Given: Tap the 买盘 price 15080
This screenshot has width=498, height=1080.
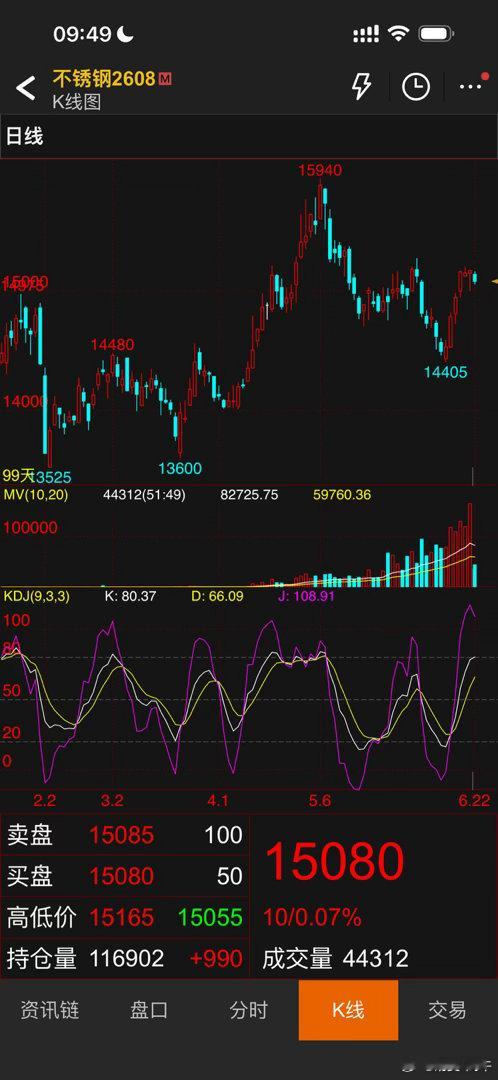Looking at the screenshot, I should click(x=121, y=875).
